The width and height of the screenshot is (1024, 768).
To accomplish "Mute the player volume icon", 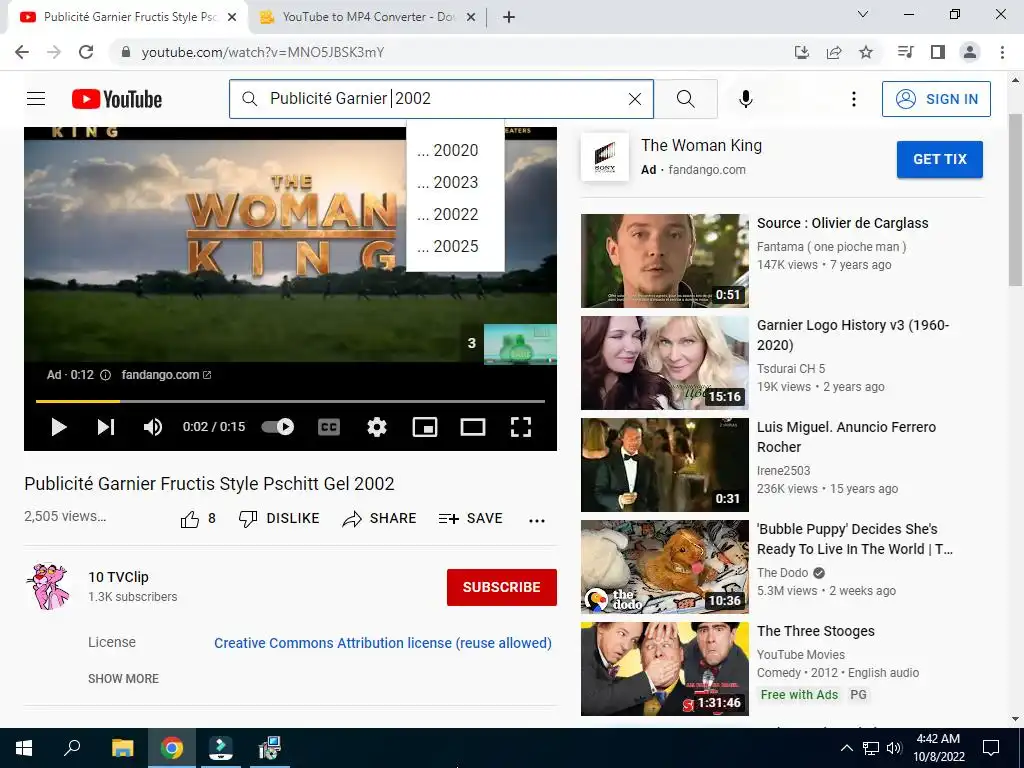I will coord(153,427).
